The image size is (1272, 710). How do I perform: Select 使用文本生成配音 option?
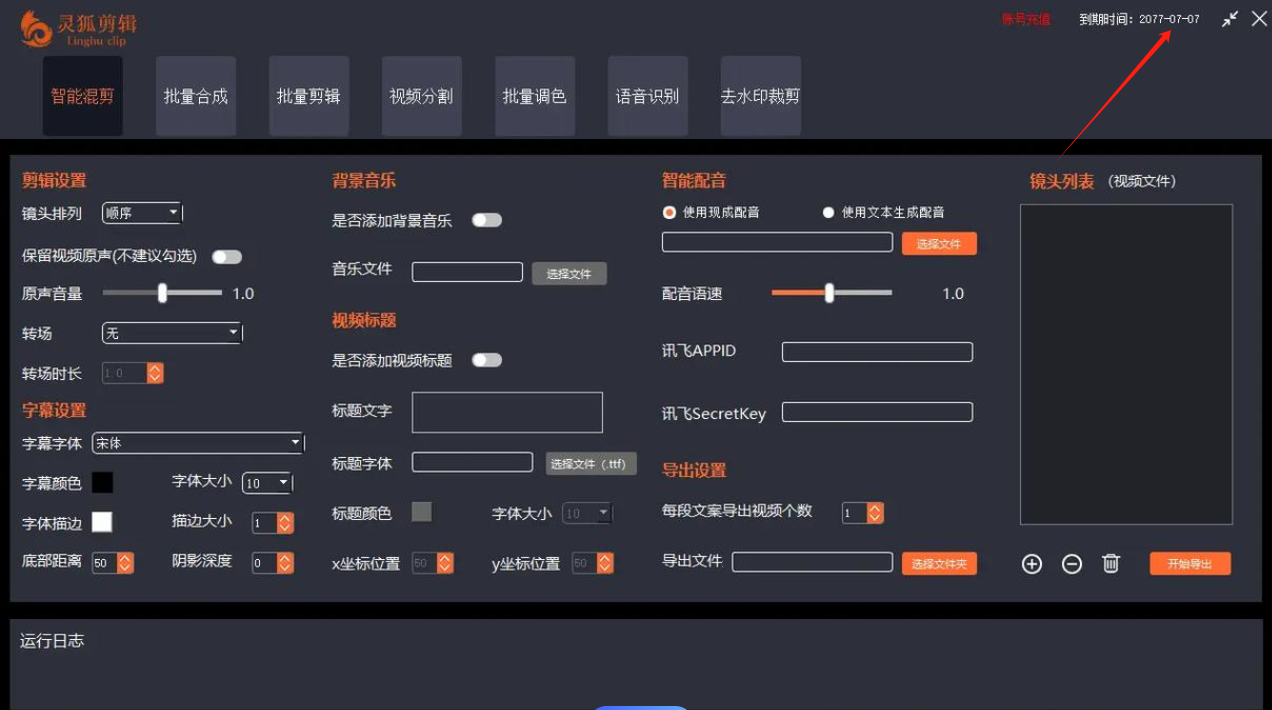pos(828,212)
